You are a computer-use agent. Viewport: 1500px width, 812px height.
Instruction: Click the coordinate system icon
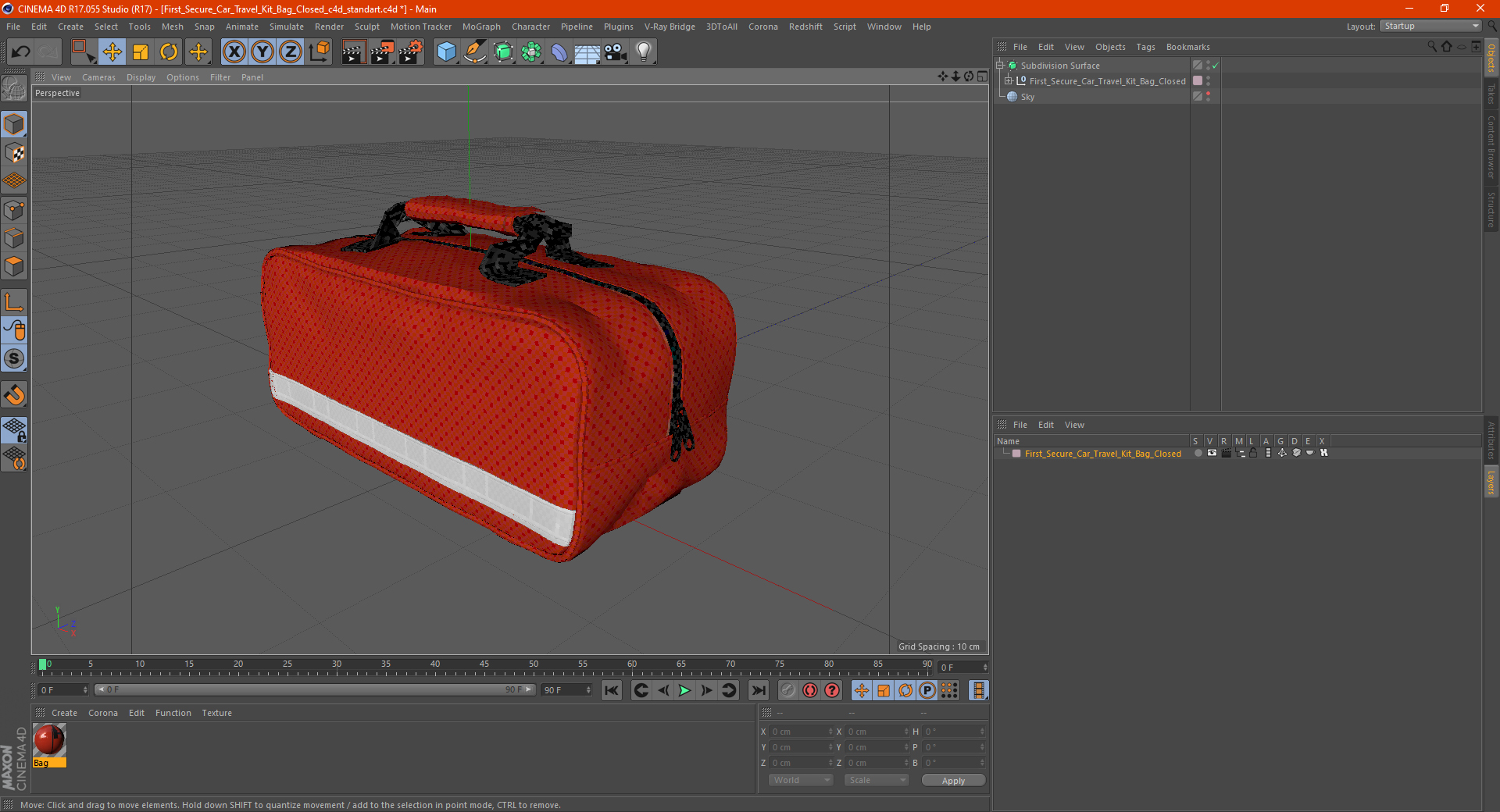point(319,52)
